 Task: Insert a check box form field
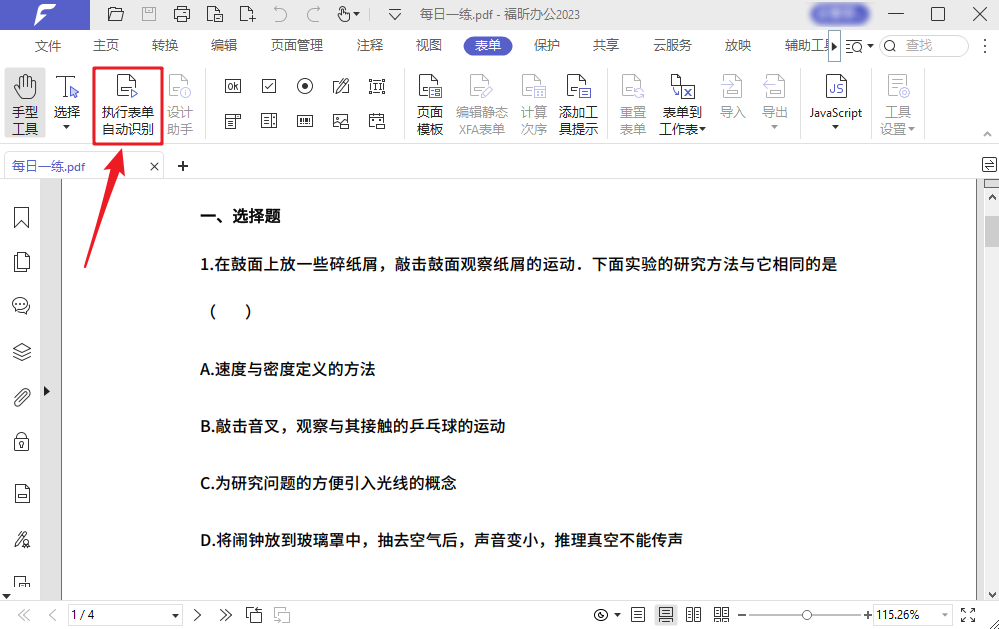pyautogui.click(x=268, y=87)
